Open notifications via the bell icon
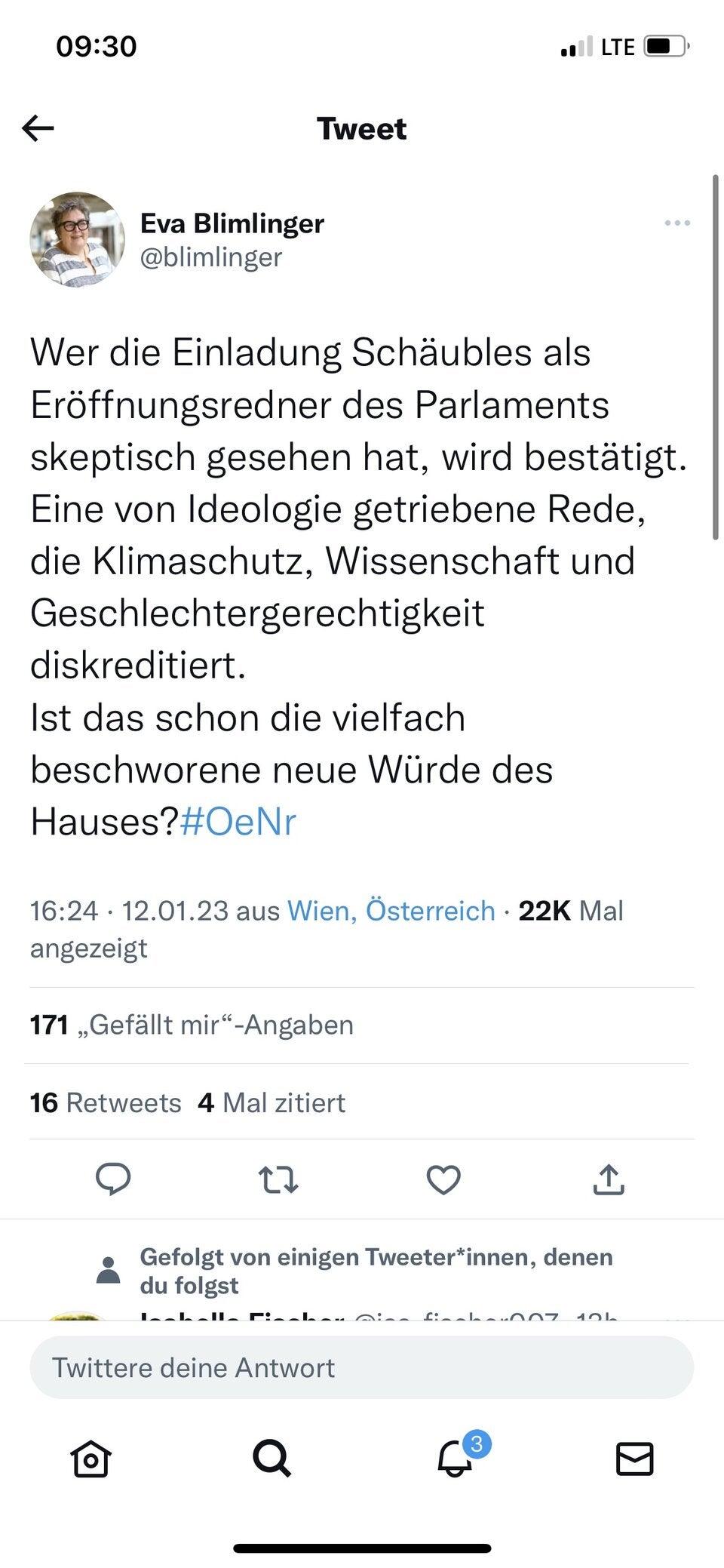Viewport: 724px width, 1568px height. 452,1459
